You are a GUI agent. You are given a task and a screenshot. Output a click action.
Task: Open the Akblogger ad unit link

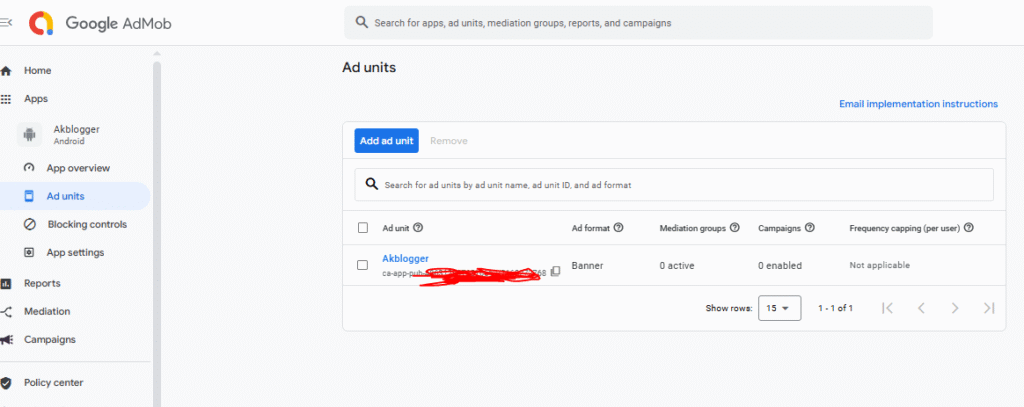pyautogui.click(x=406, y=259)
